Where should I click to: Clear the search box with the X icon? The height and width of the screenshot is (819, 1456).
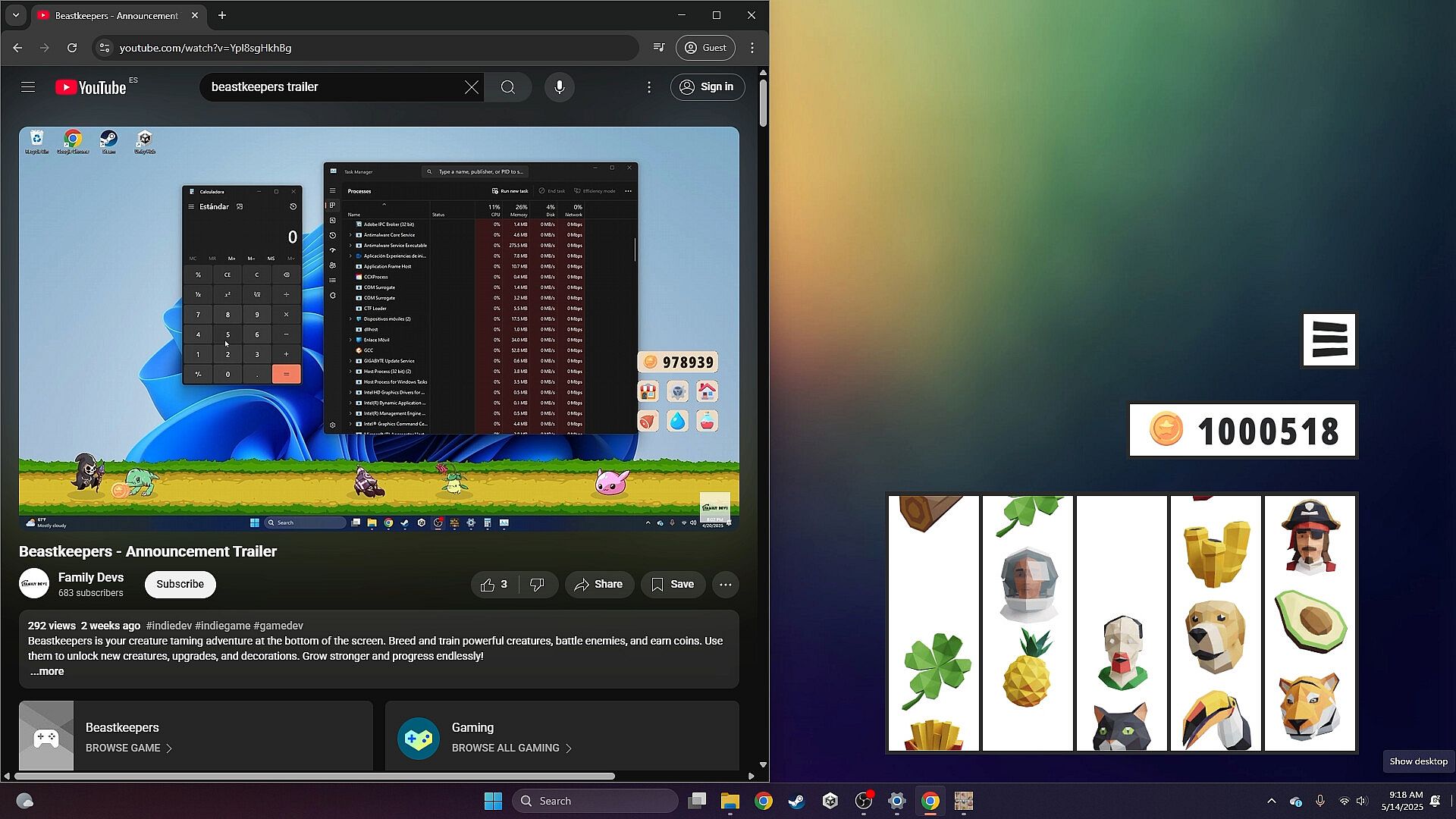472,87
